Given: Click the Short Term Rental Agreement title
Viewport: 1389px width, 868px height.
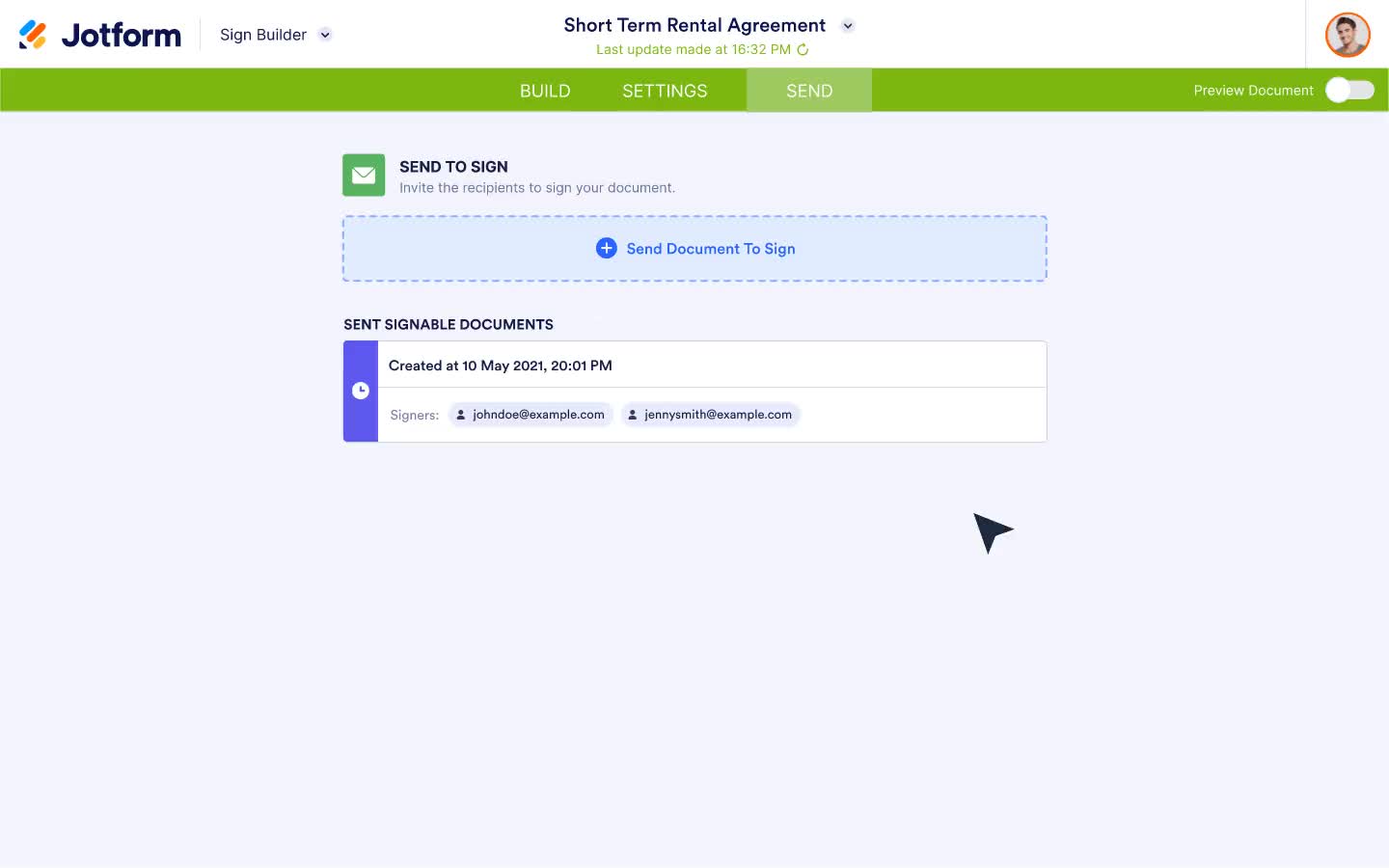Looking at the screenshot, I should [x=694, y=25].
